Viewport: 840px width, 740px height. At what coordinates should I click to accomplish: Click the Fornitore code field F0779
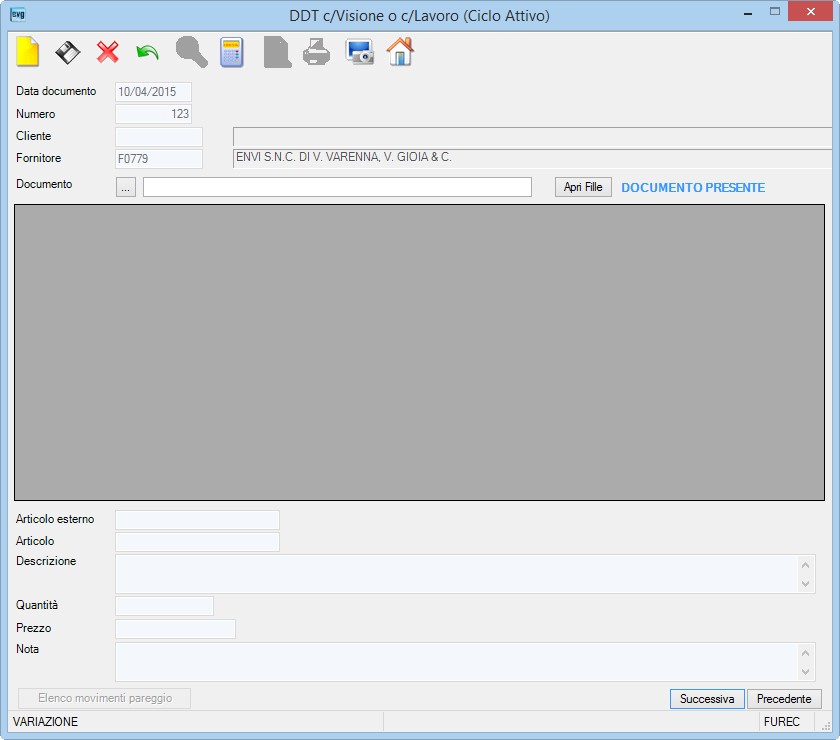(159, 159)
